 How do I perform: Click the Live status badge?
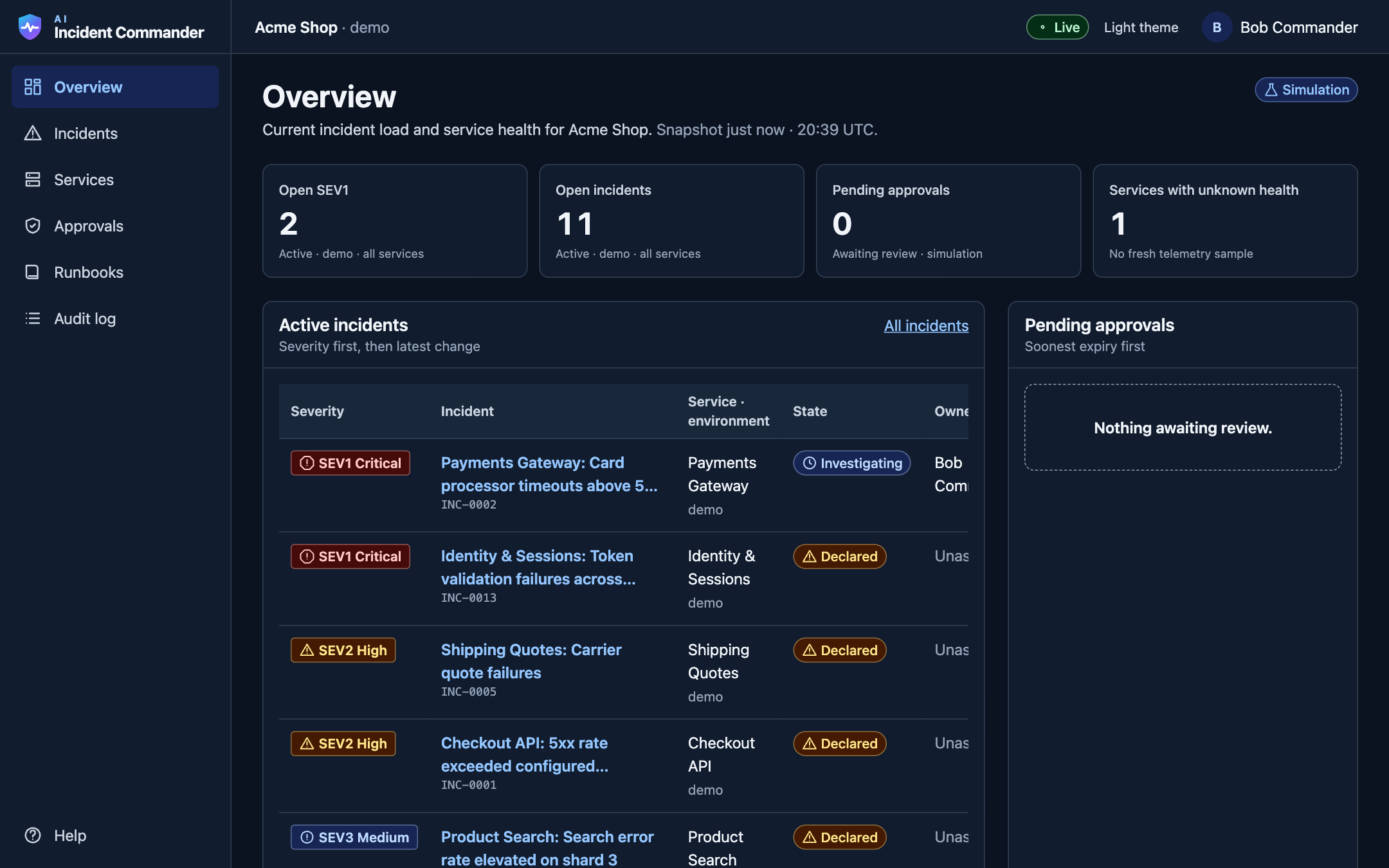1057,27
